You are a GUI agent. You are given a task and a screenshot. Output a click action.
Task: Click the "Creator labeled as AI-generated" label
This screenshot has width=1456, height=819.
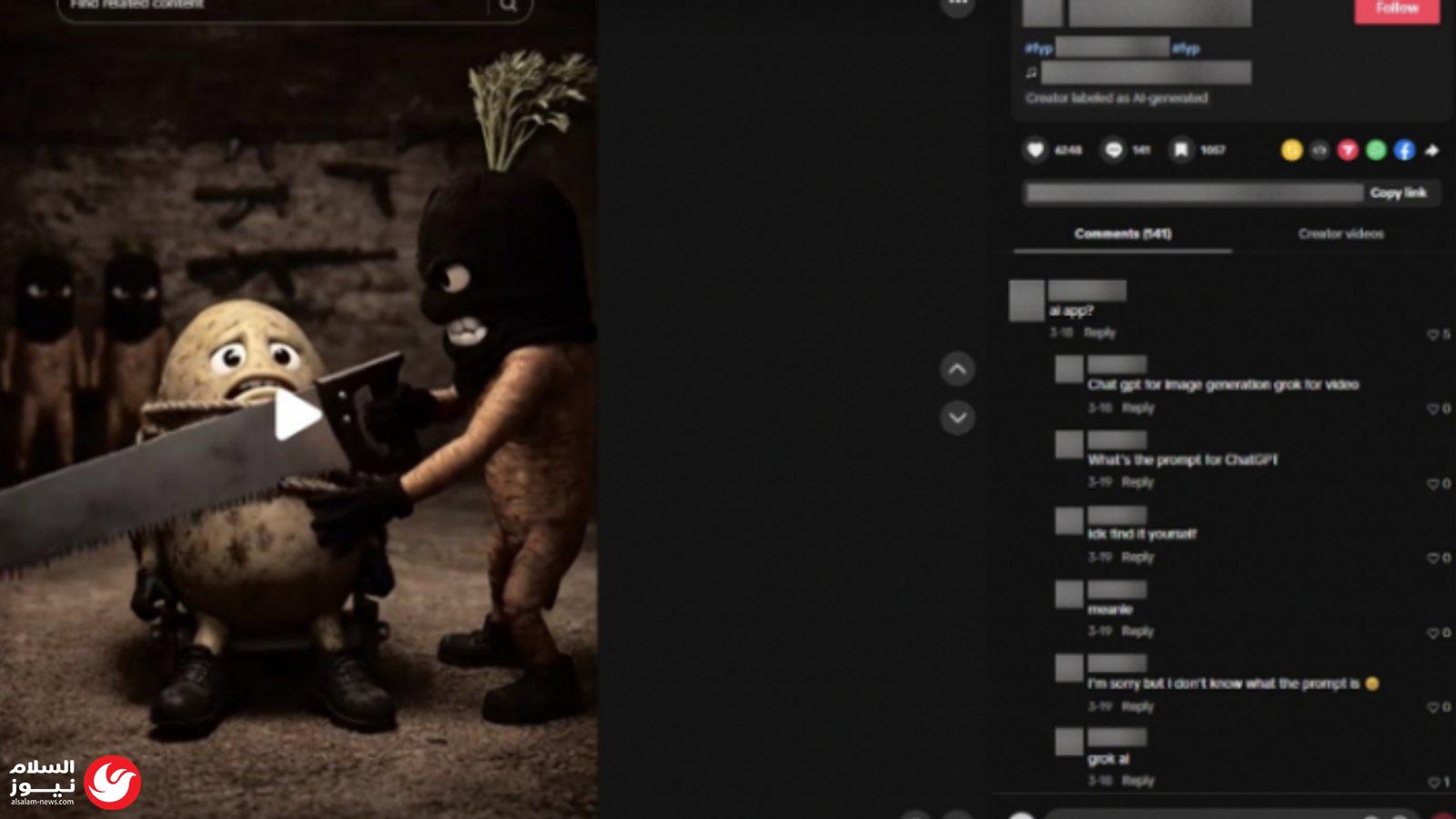tap(1117, 98)
